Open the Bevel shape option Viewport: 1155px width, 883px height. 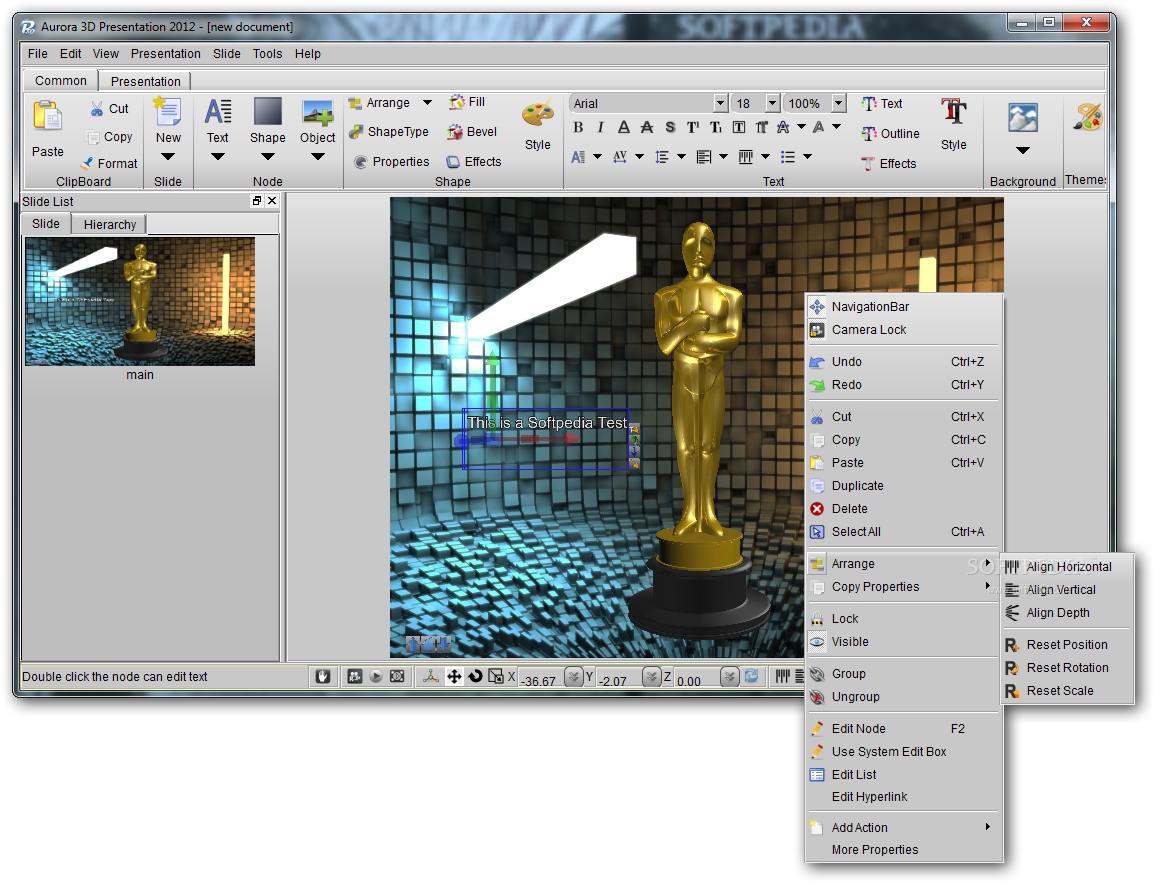coord(472,132)
